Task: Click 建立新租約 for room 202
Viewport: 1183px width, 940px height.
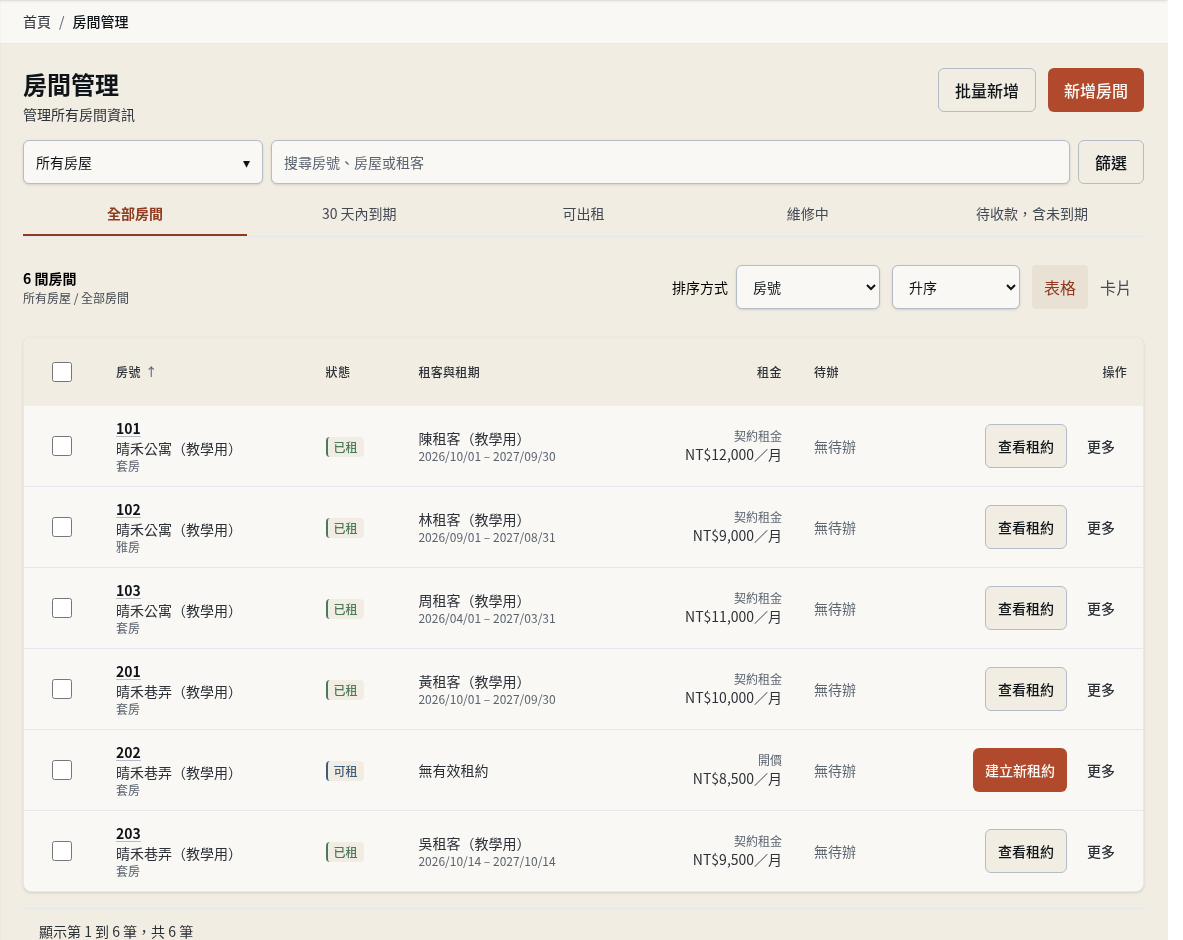Action: click(x=1019, y=770)
